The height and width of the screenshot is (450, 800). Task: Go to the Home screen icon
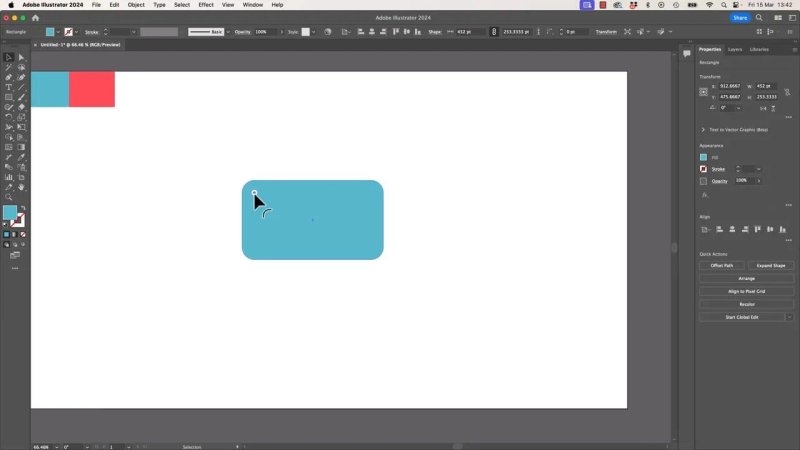coord(35,18)
